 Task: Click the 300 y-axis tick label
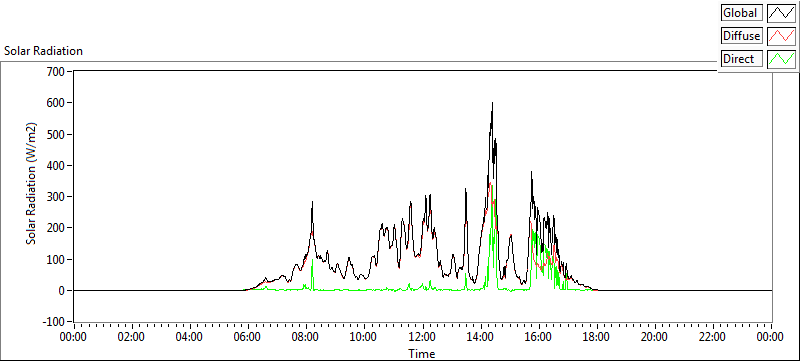(x=57, y=197)
